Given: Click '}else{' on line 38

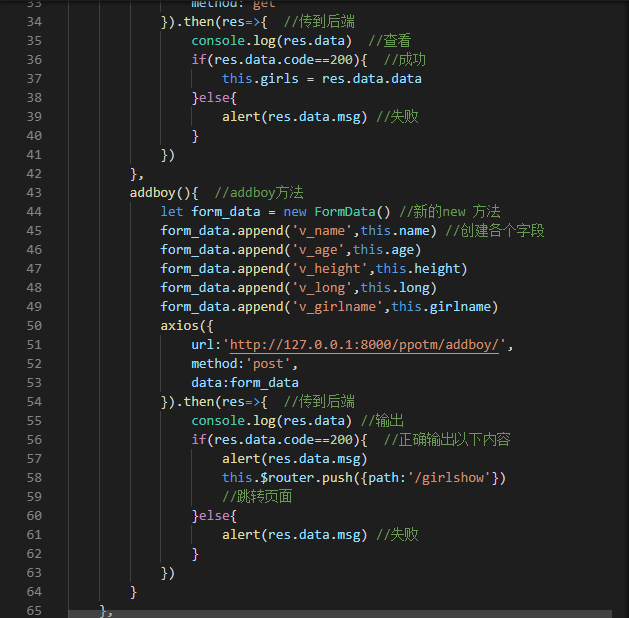Looking at the screenshot, I should (214, 98).
